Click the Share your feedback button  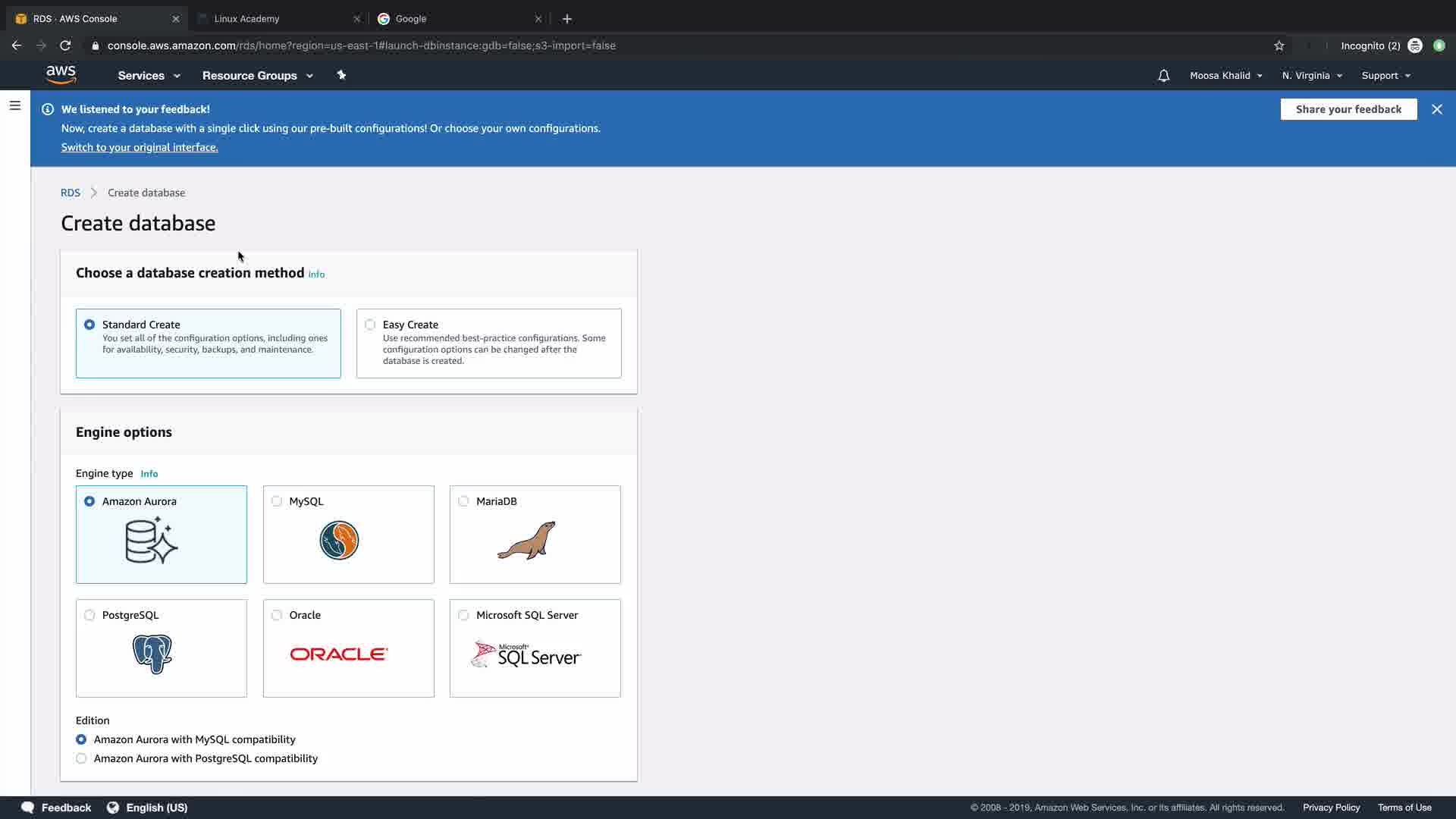pyautogui.click(x=1348, y=109)
